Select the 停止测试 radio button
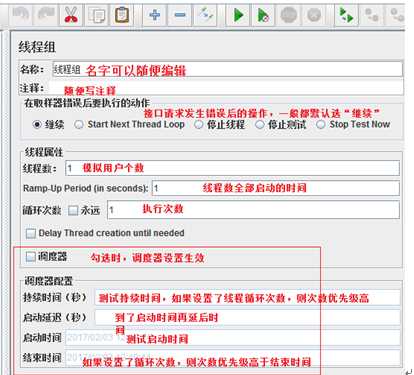 click(259, 125)
